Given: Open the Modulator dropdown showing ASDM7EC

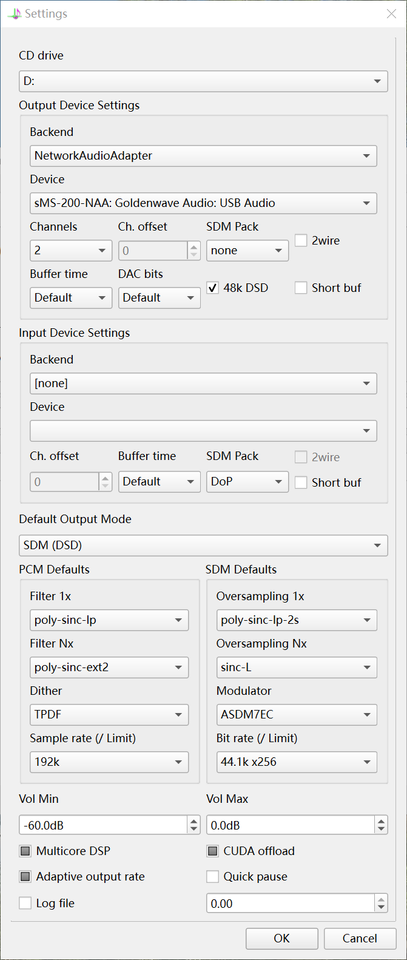Looking at the screenshot, I should coord(297,714).
